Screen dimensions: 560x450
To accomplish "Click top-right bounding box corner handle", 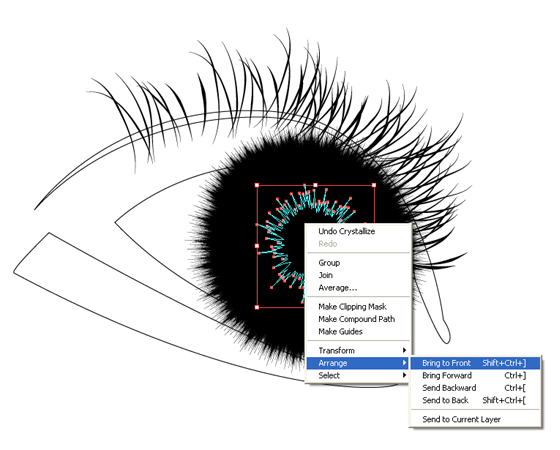I will pos(374,185).
